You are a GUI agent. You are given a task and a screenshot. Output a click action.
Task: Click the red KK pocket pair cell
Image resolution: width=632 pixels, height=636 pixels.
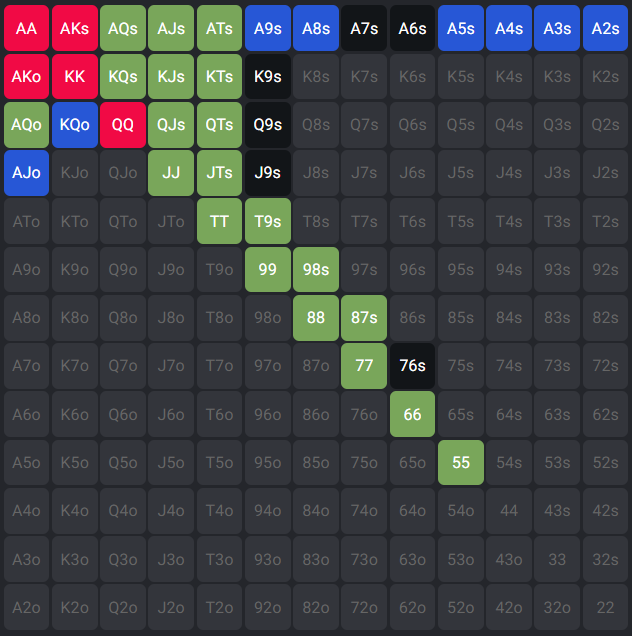75,76
